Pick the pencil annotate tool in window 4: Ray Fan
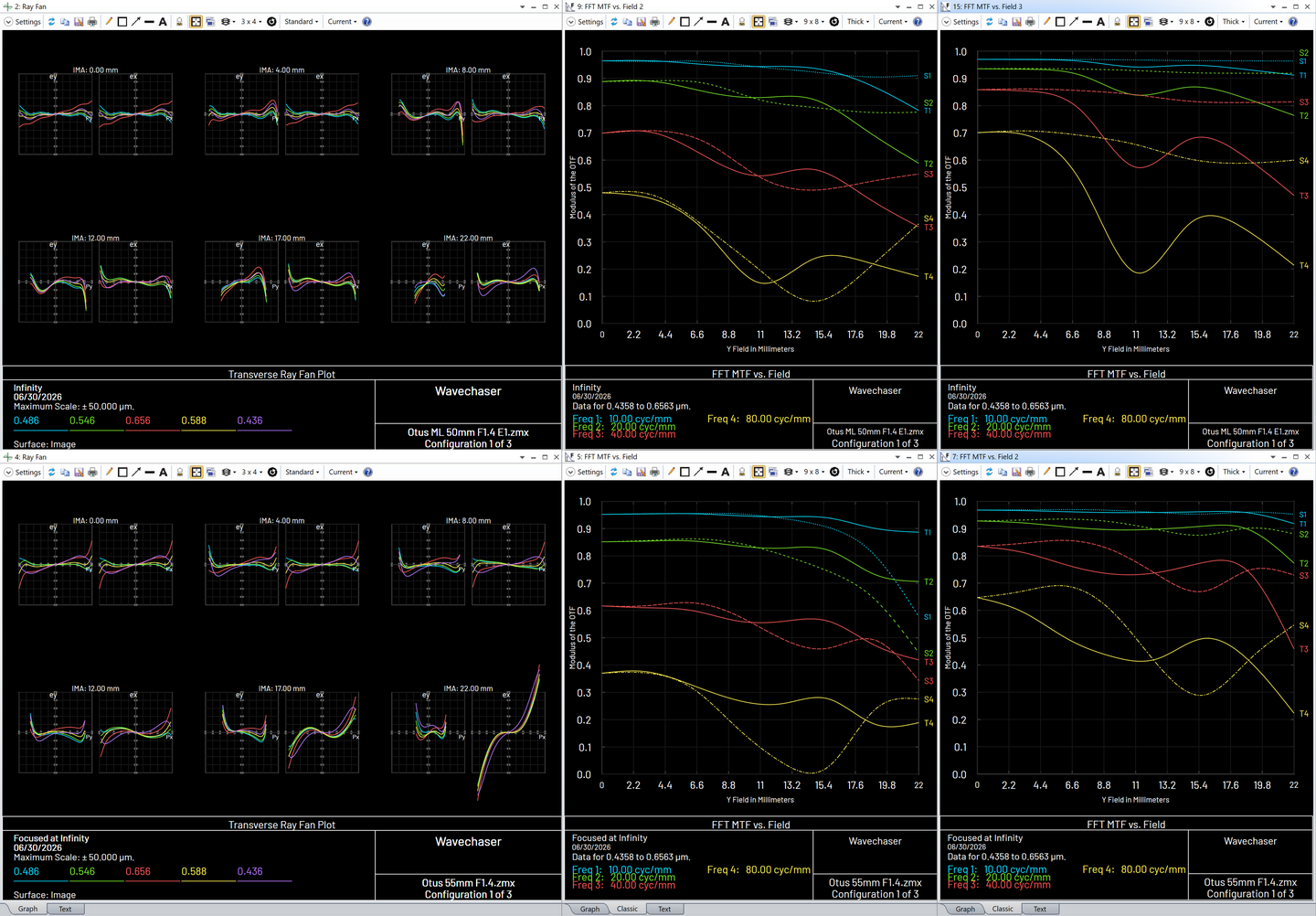 [x=109, y=472]
